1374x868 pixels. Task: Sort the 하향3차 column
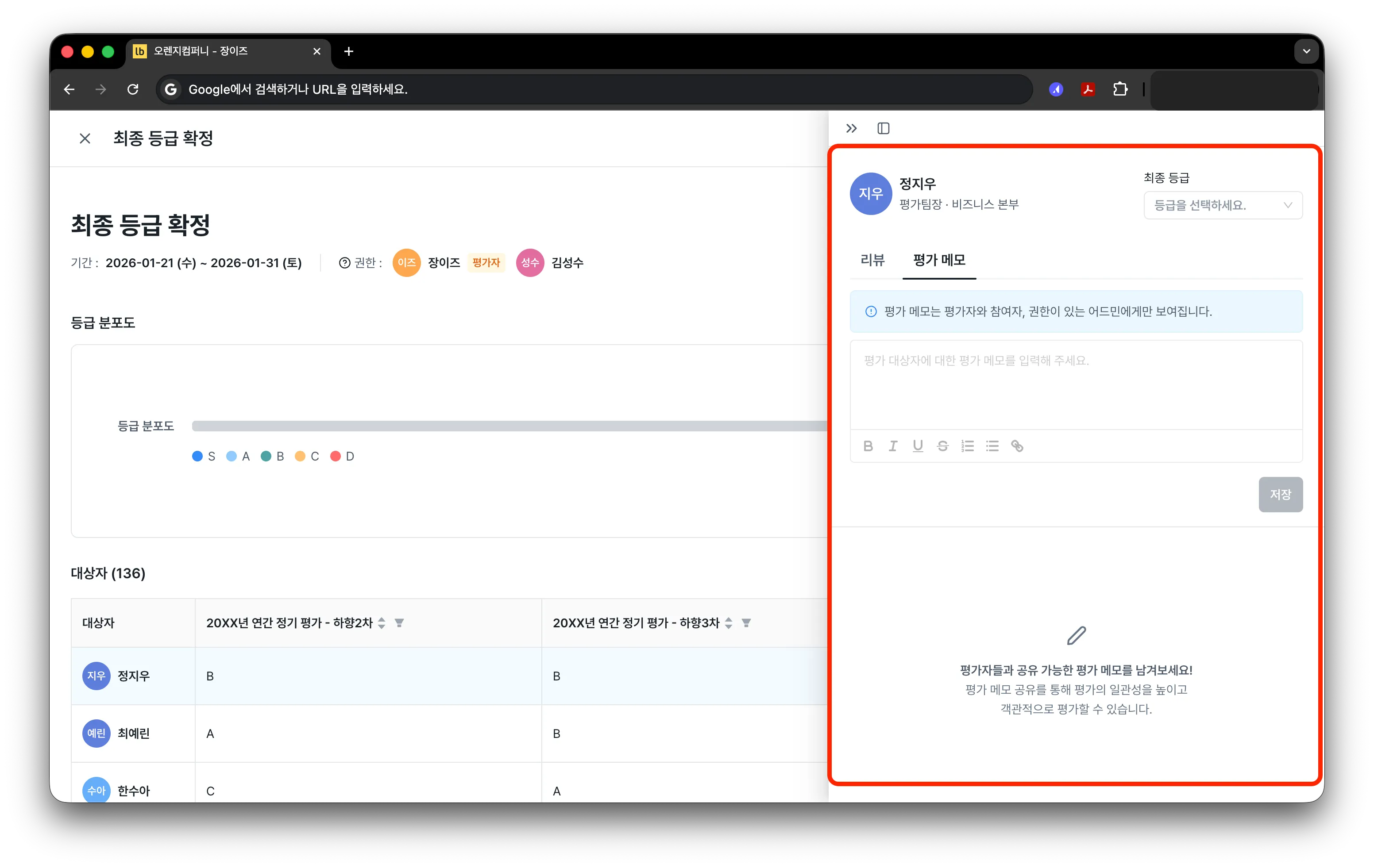(x=729, y=623)
